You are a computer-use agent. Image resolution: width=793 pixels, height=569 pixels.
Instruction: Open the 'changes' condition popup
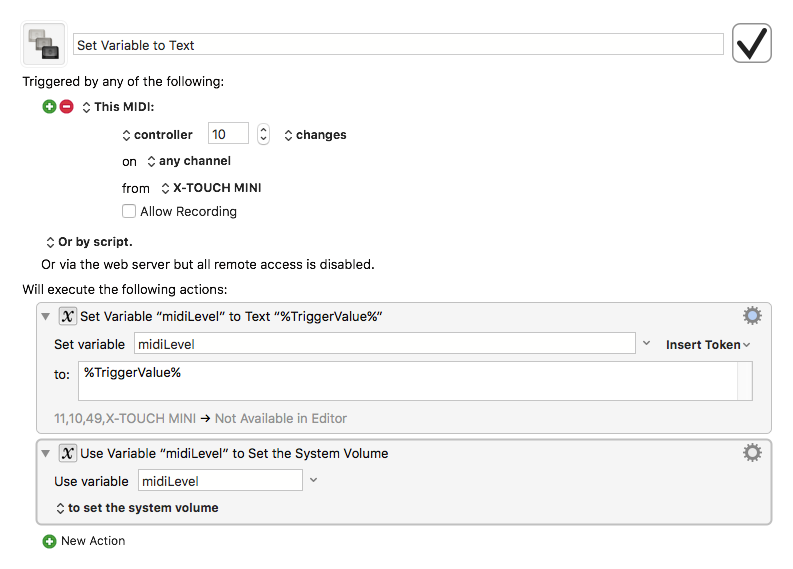[315, 135]
